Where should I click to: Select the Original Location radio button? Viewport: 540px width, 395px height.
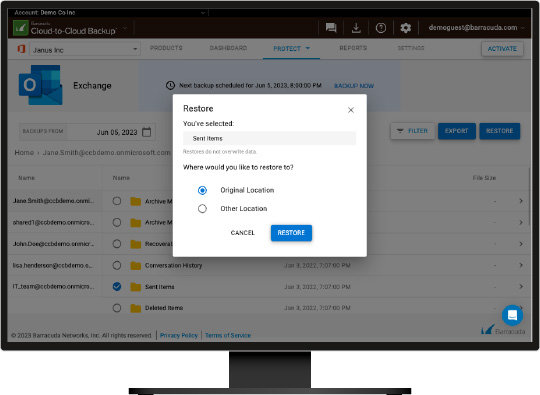(x=202, y=190)
